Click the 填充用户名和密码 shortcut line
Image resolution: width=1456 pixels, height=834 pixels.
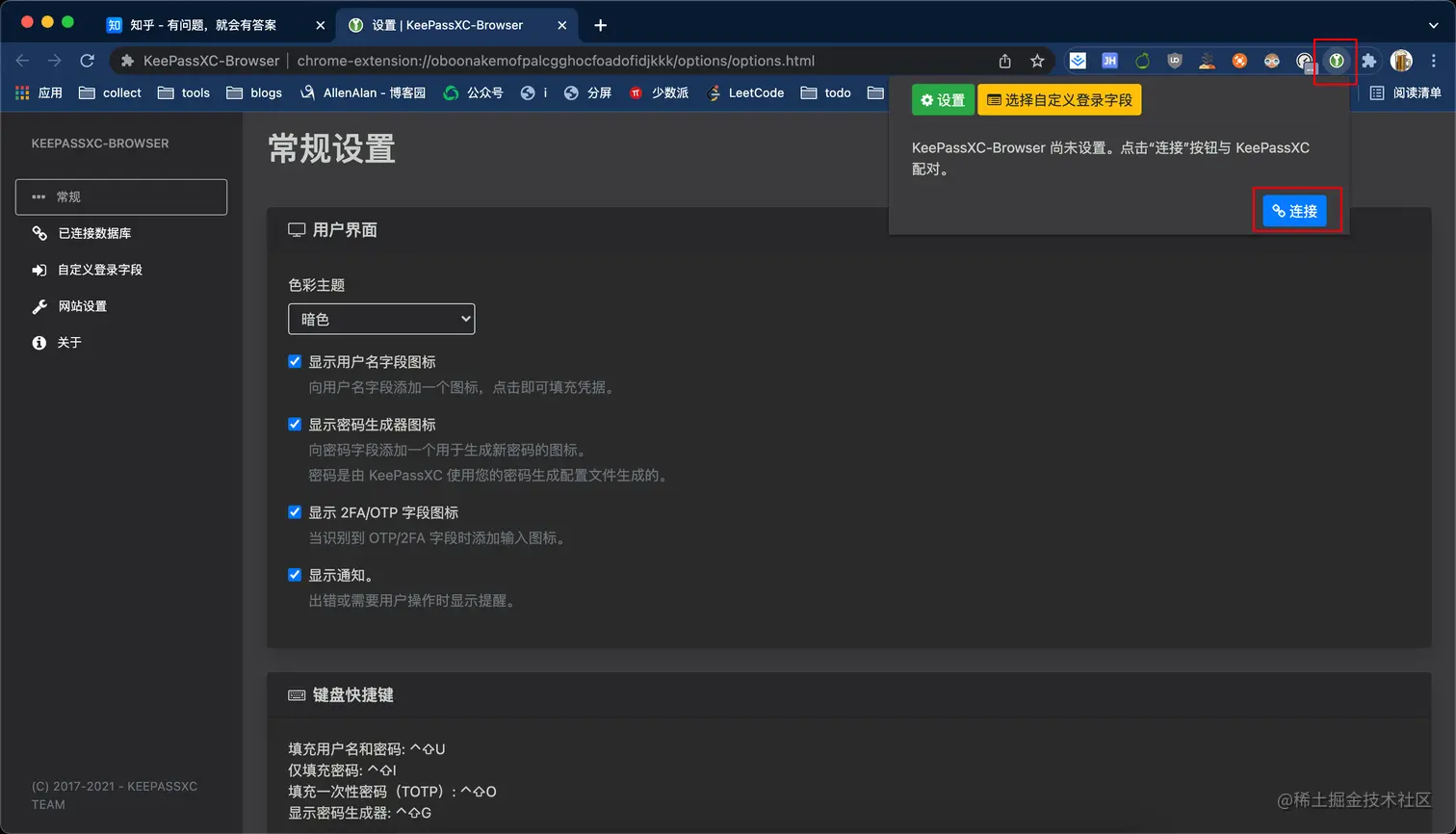click(x=367, y=749)
